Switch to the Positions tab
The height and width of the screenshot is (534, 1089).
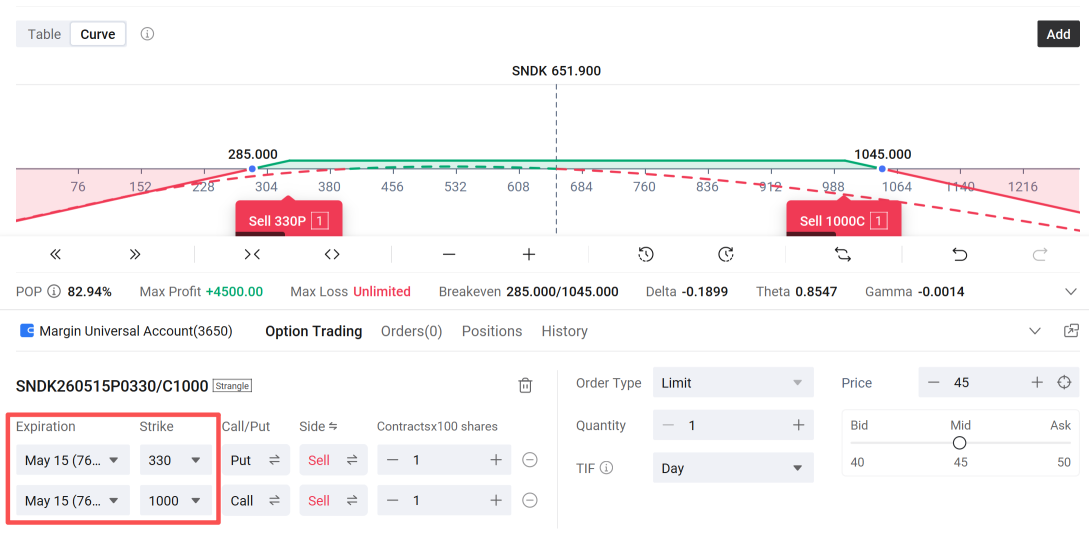(492, 331)
